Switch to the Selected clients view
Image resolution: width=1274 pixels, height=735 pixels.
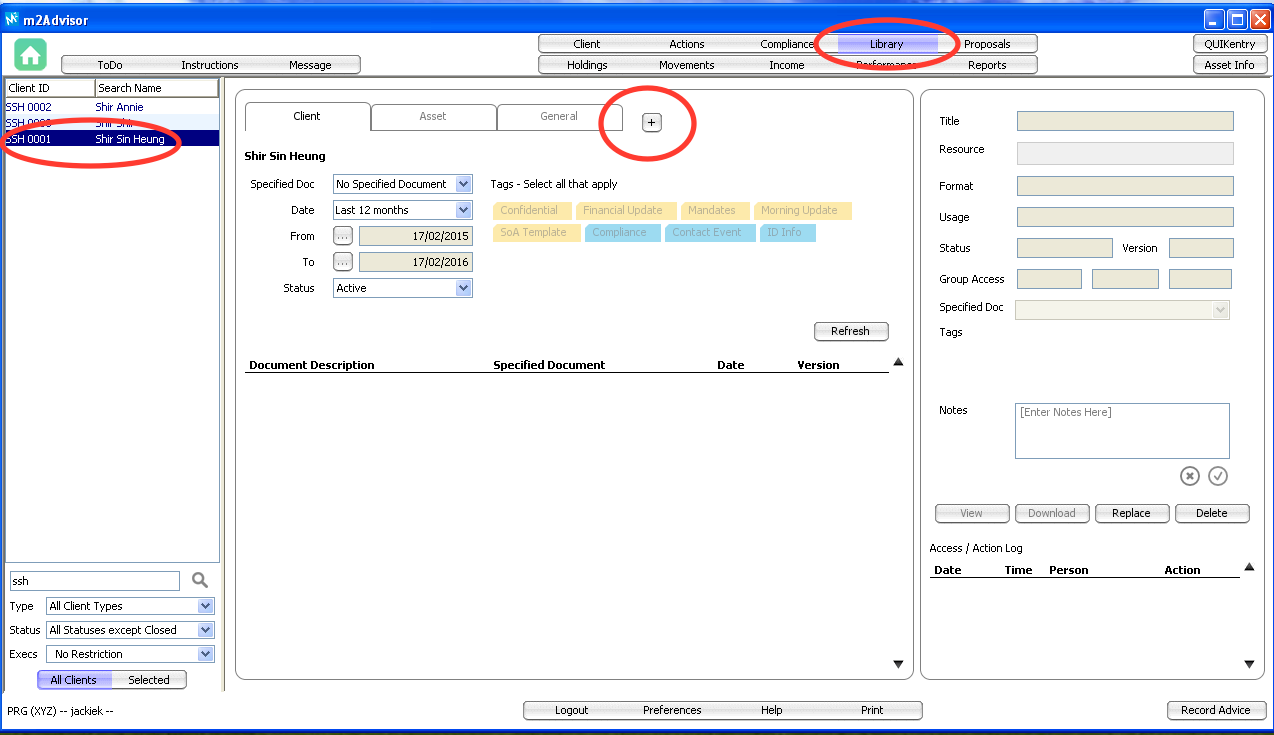[149, 680]
